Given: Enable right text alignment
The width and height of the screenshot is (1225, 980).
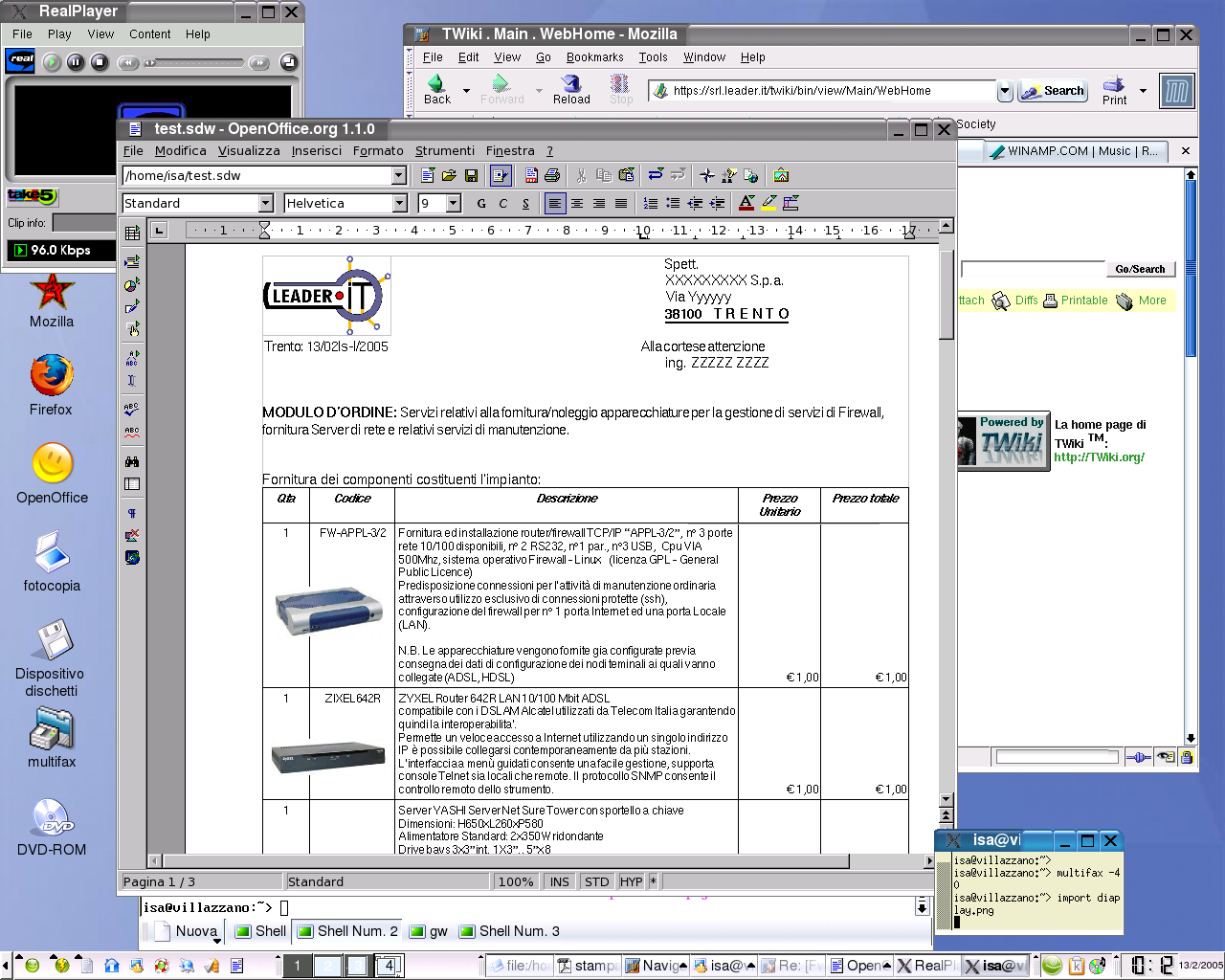Looking at the screenshot, I should pos(599,203).
